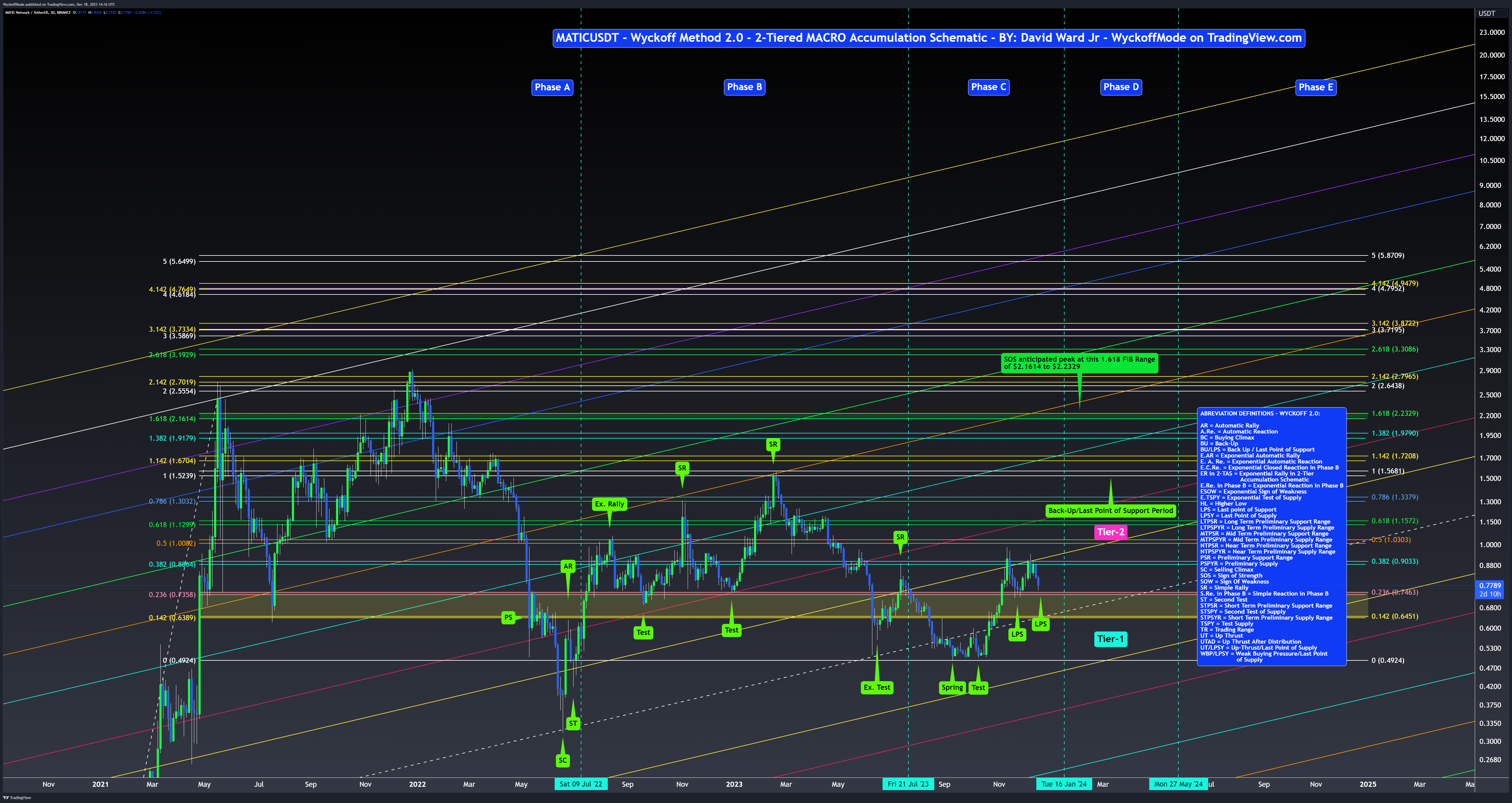Select the Phase B label
1512x803 pixels.
(744, 87)
